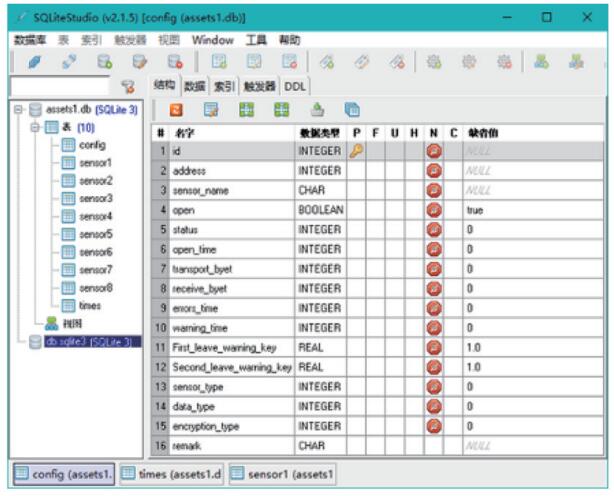
Task: Click the primary key icon on id row
Action: 356,151
